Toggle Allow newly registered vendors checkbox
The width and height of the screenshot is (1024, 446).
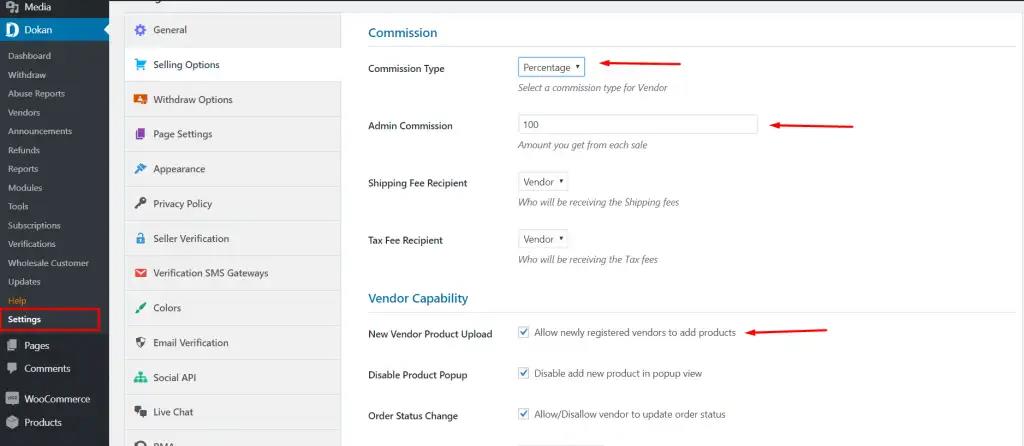(x=524, y=332)
